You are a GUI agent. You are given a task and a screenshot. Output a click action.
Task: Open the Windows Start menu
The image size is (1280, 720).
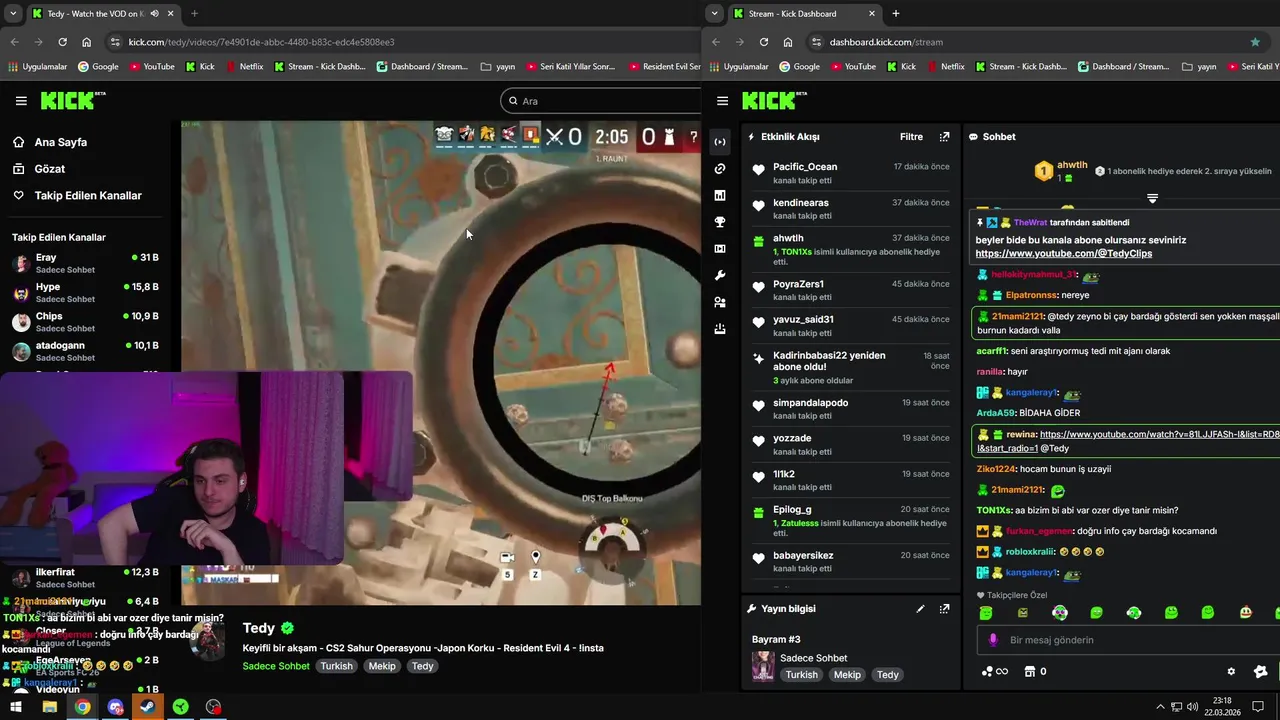[x=16, y=707]
